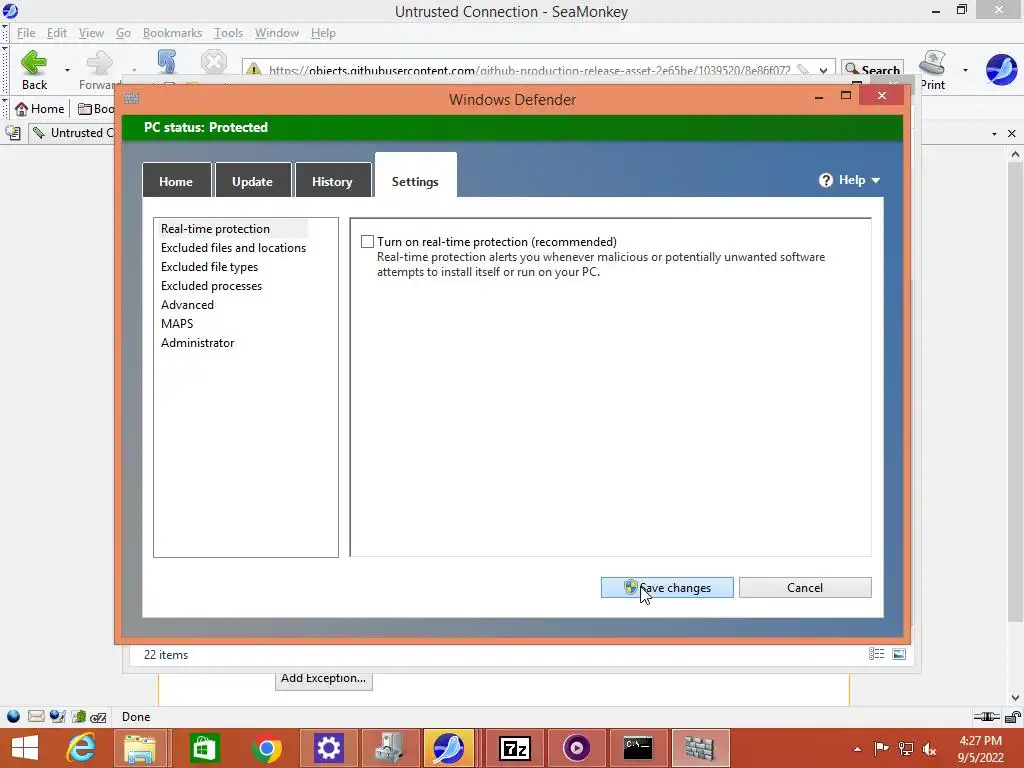Click the SeaMonkey Stop loading icon
The height and width of the screenshot is (768, 1024).
click(214, 63)
